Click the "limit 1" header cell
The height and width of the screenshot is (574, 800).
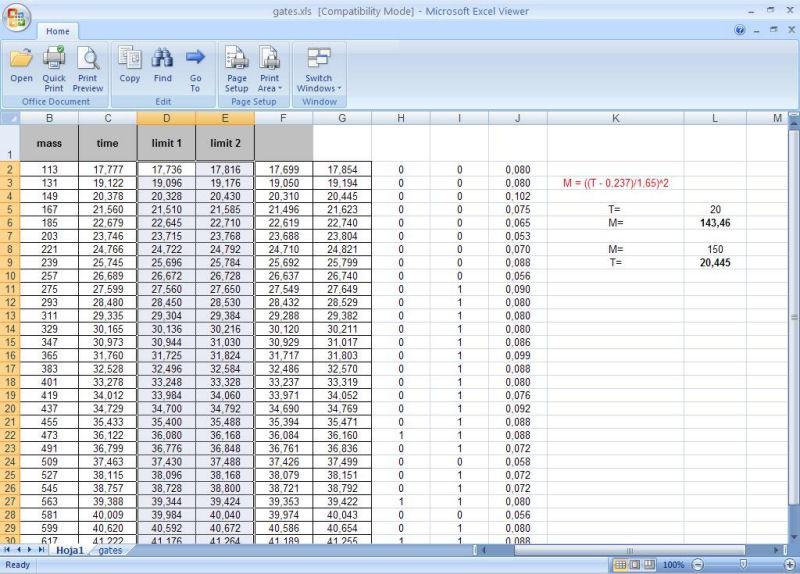pyautogui.click(x=166, y=143)
